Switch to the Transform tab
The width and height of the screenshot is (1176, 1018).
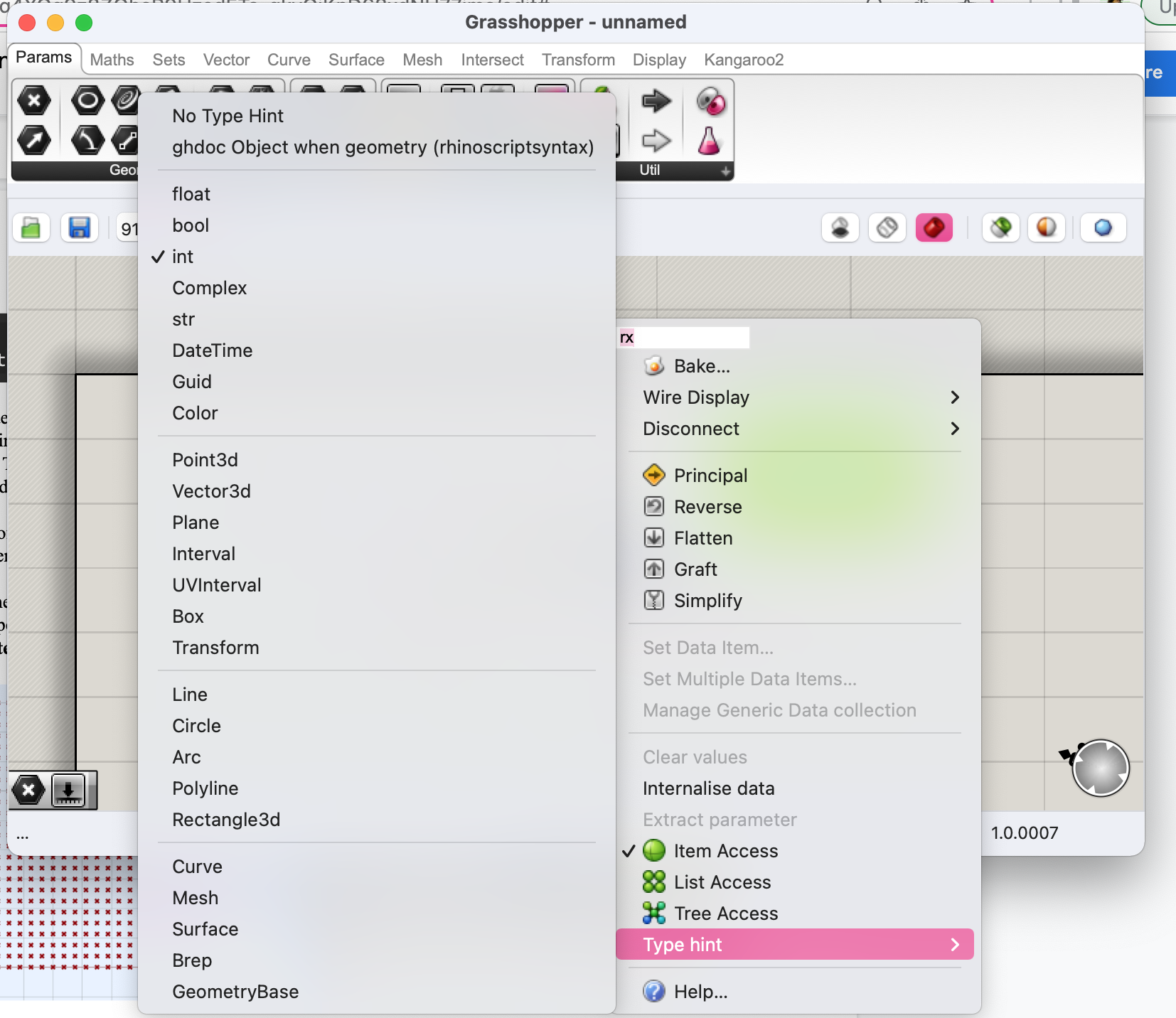pyautogui.click(x=578, y=60)
